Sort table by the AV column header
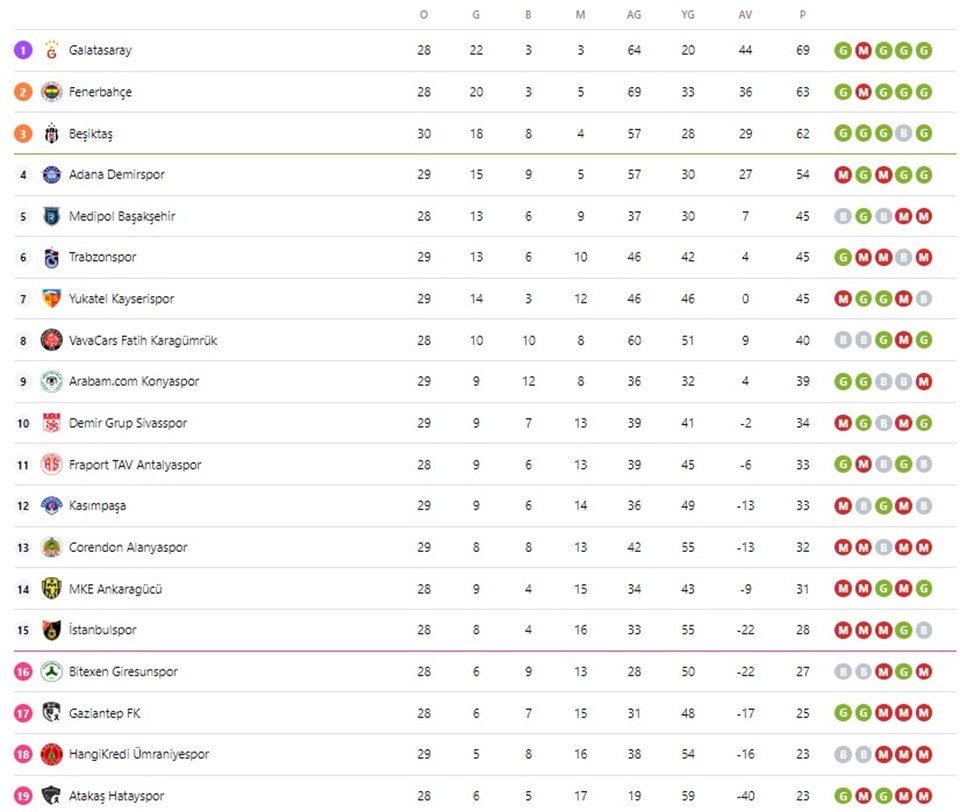 [745, 15]
